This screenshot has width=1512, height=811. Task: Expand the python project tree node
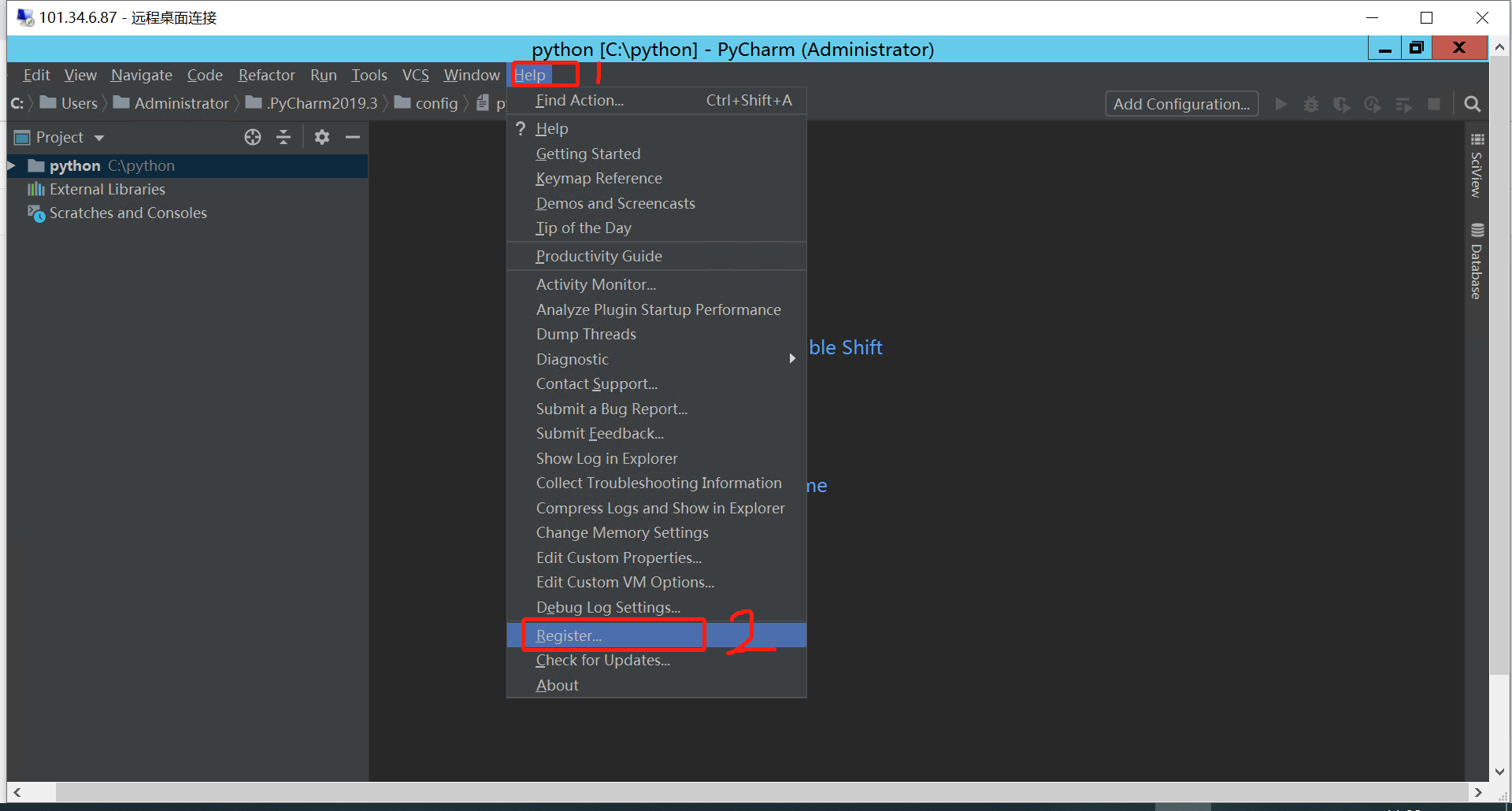pyautogui.click(x=12, y=165)
